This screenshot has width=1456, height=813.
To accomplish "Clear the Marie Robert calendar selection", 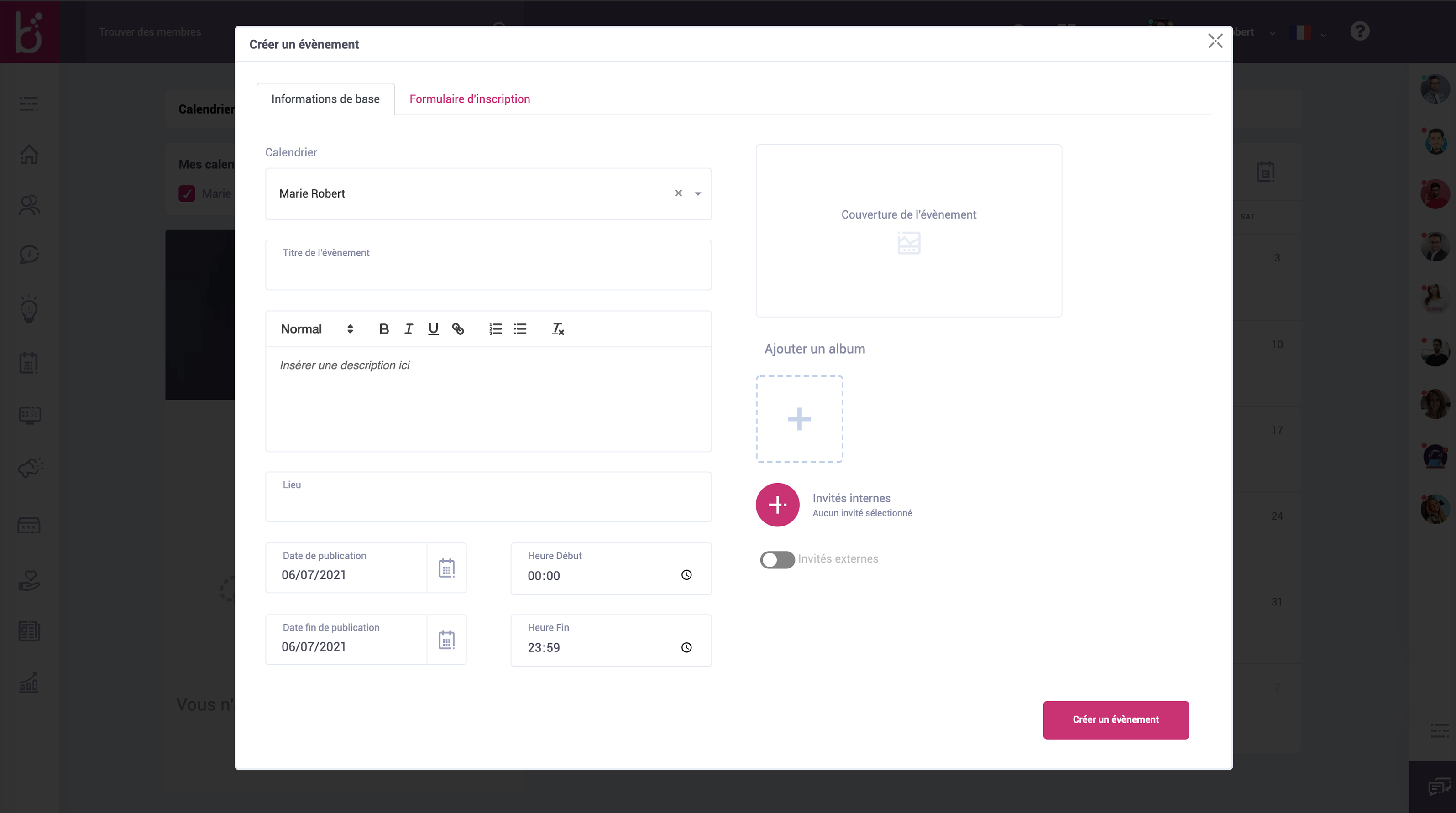I will point(678,193).
